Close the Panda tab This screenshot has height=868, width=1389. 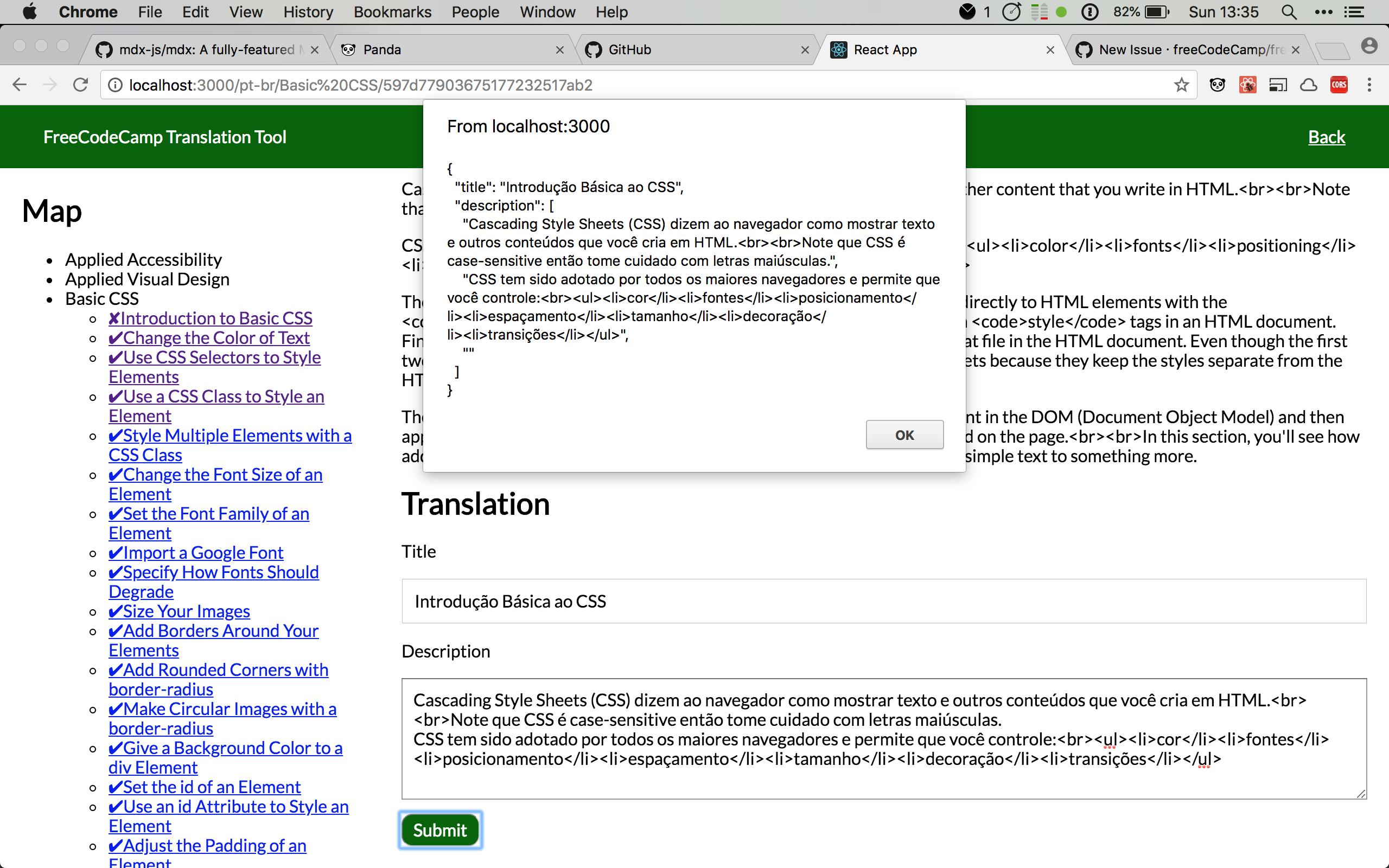click(x=559, y=50)
